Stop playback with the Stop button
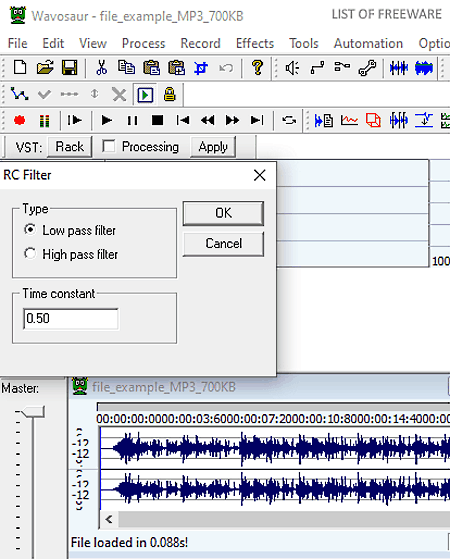Image resolution: width=450 pixels, height=559 pixels. [x=157, y=120]
